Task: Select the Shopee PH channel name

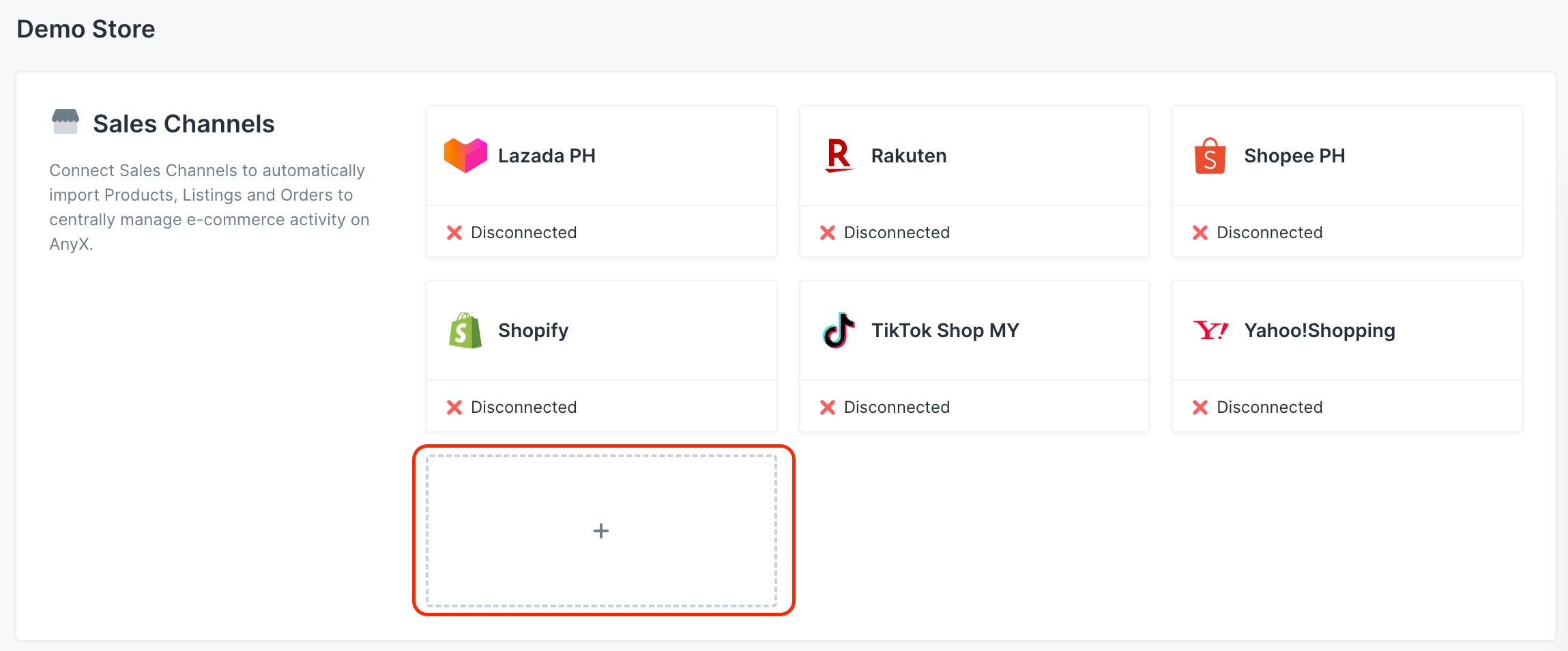Action: coord(1294,156)
